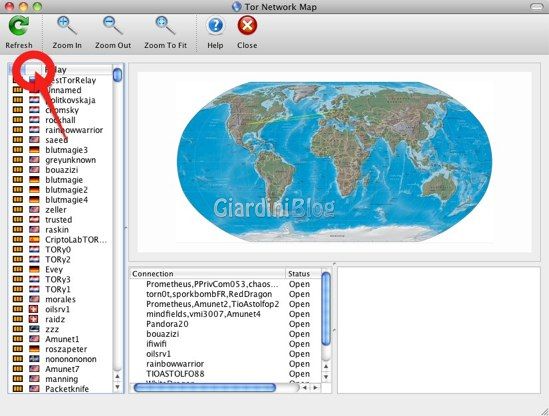Click the bandwidth status icon beside morales
549x416 pixels.
(18, 299)
